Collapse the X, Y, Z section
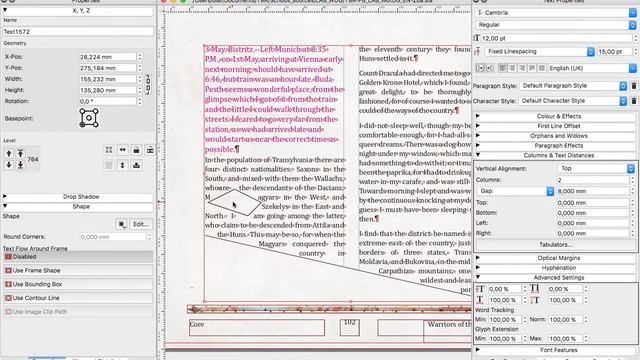Viewport: 640px width, 360px height. pyautogui.click(x=78, y=11)
